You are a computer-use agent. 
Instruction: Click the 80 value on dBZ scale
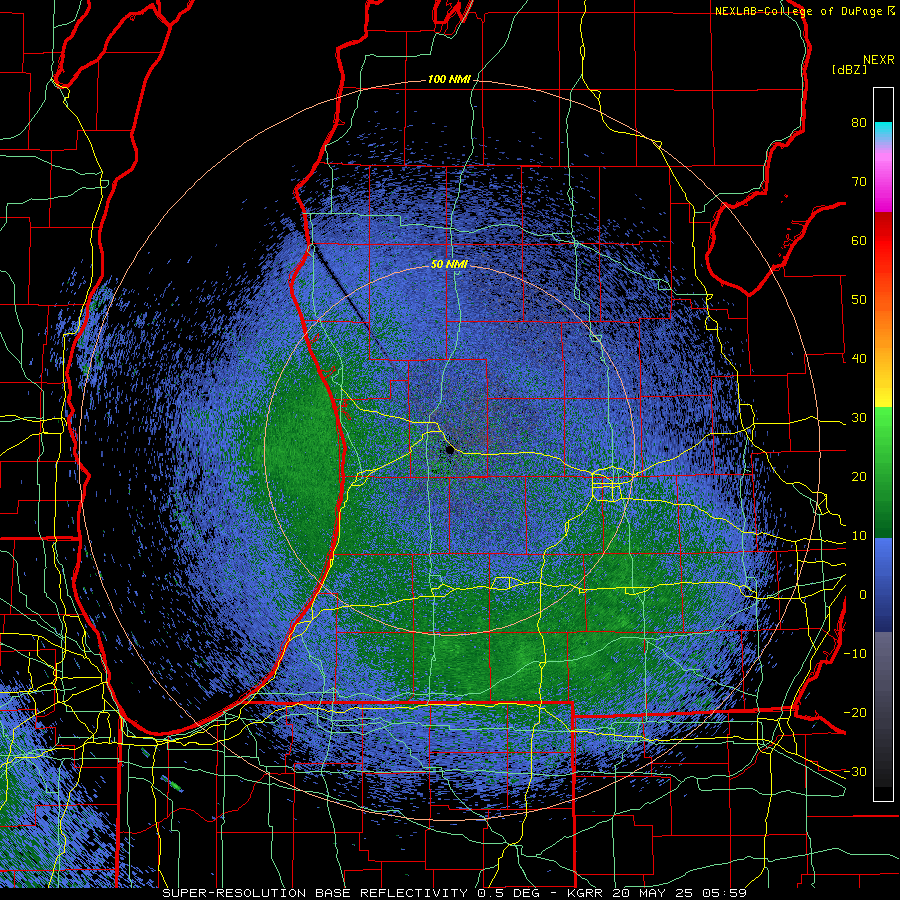click(x=859, y=122)
